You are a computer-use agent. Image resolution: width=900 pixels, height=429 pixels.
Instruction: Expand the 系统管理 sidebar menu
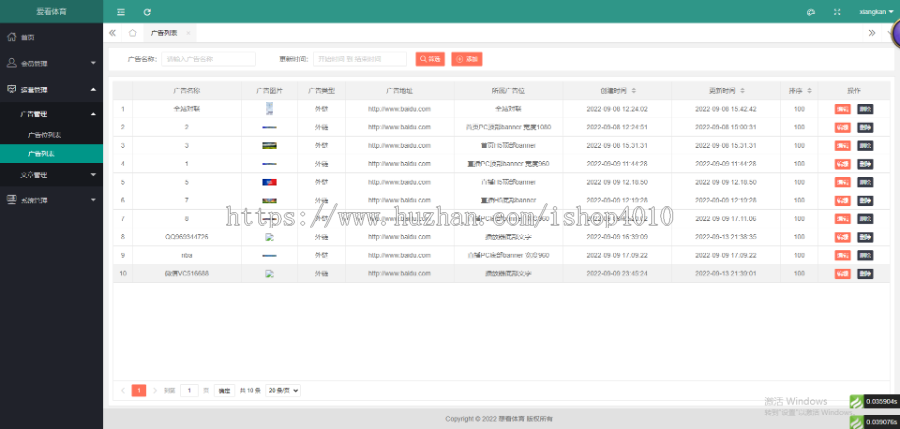click(x=51, y=200)
